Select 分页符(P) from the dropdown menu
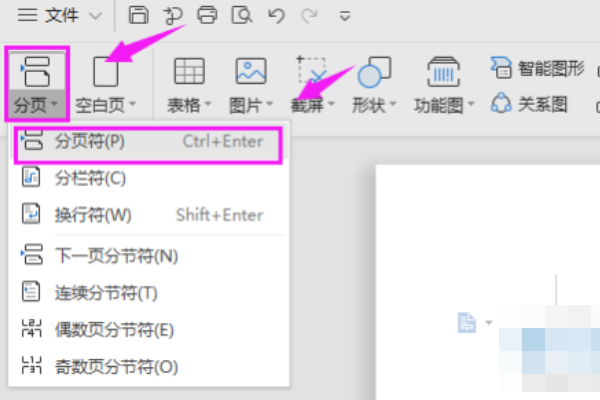600x400 pixels. (148, 142)
